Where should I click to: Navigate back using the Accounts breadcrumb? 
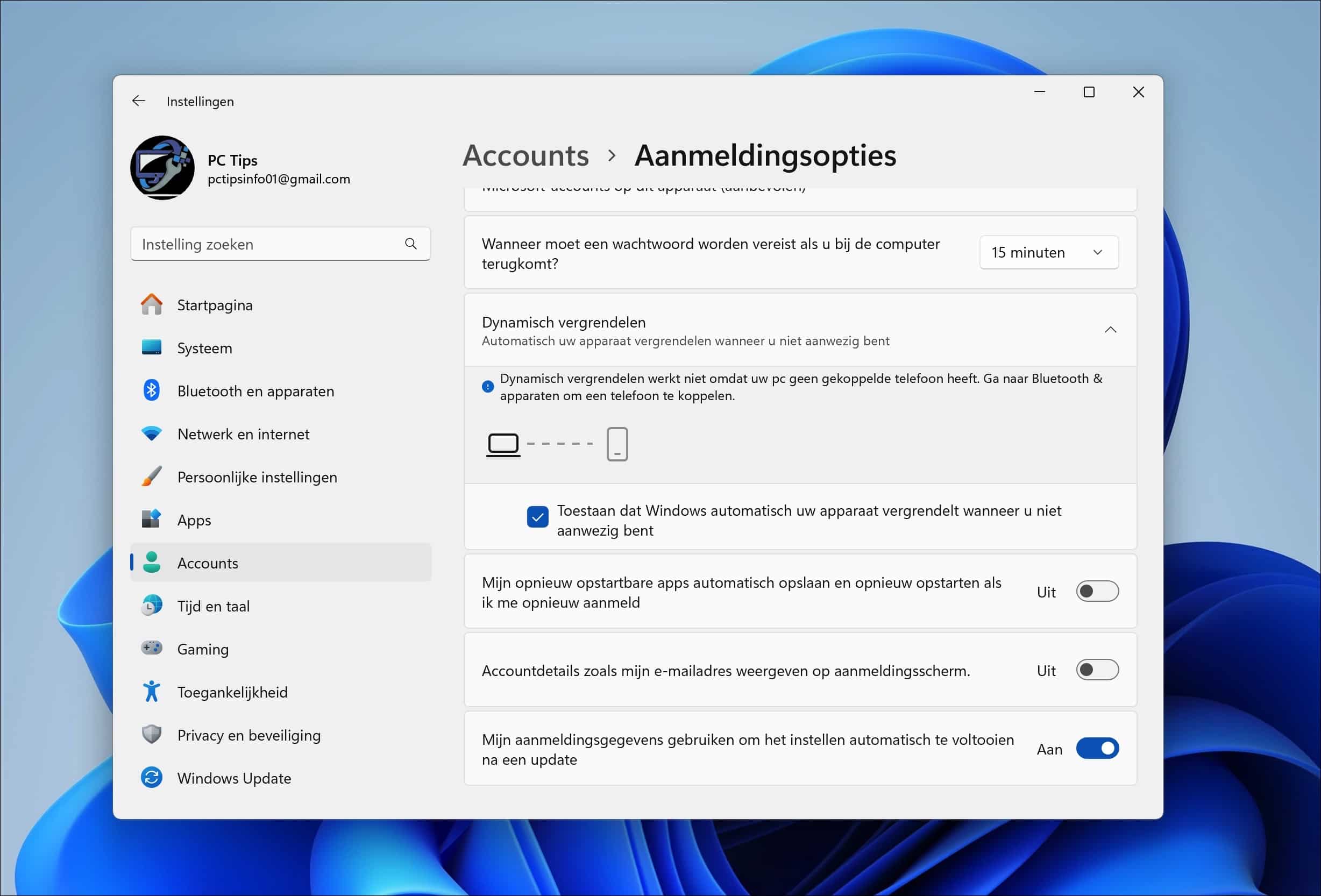[x=526, y=155]
